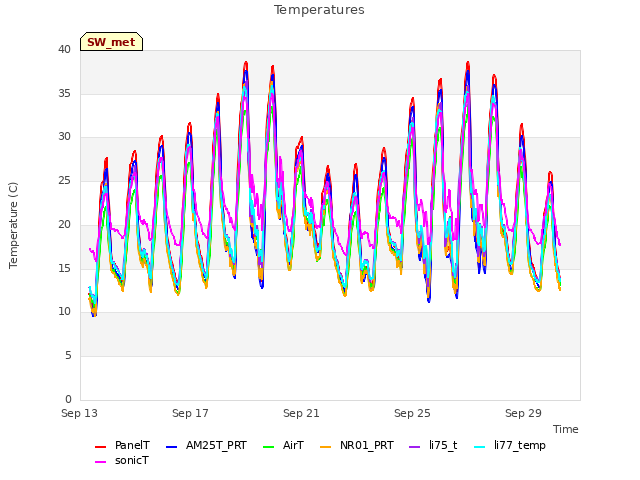Toggle the AM25T_PRT legend entry

(x=207, y=445)
